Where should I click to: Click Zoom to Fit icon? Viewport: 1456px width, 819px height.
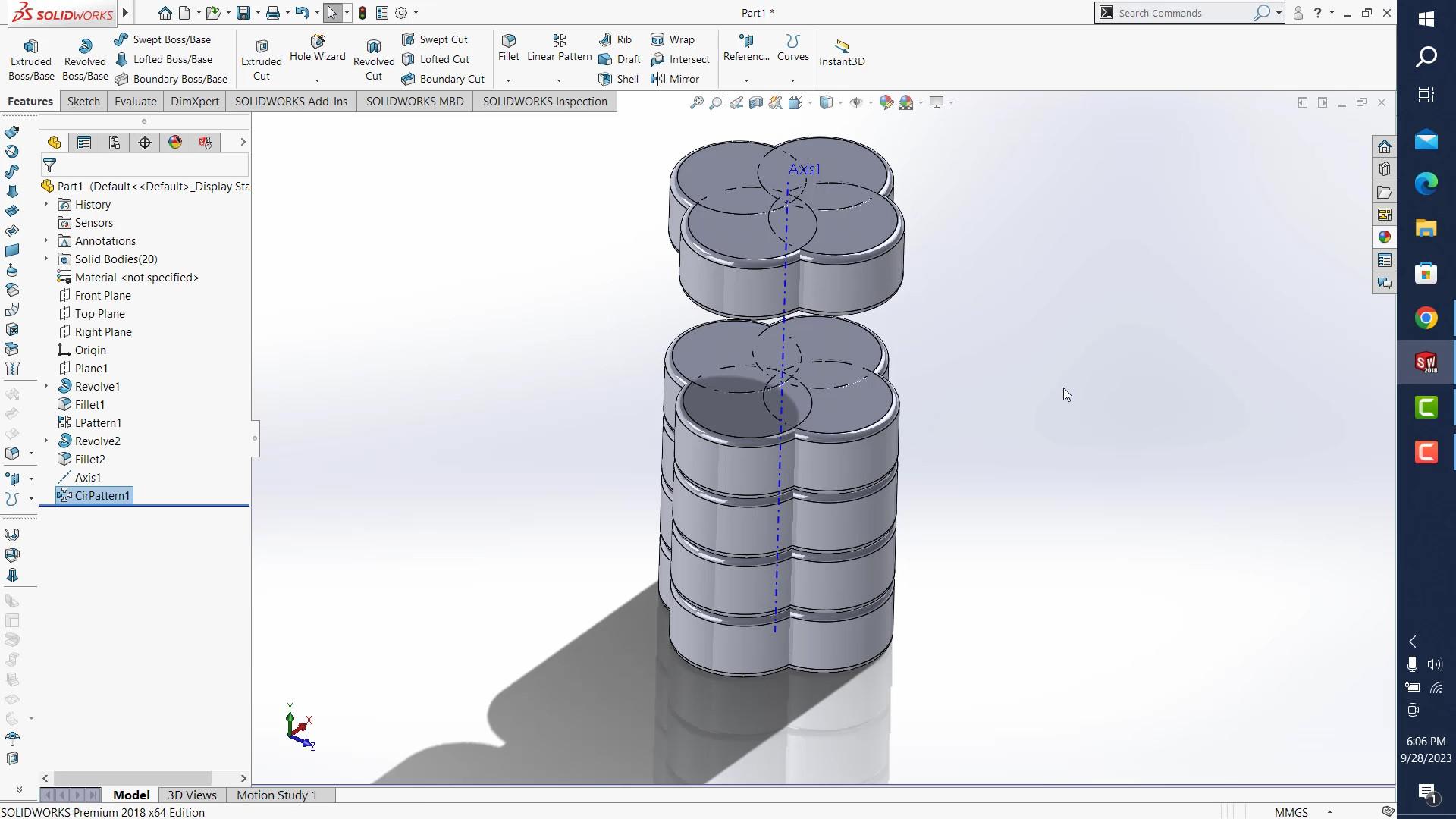[x=696, y=102]
